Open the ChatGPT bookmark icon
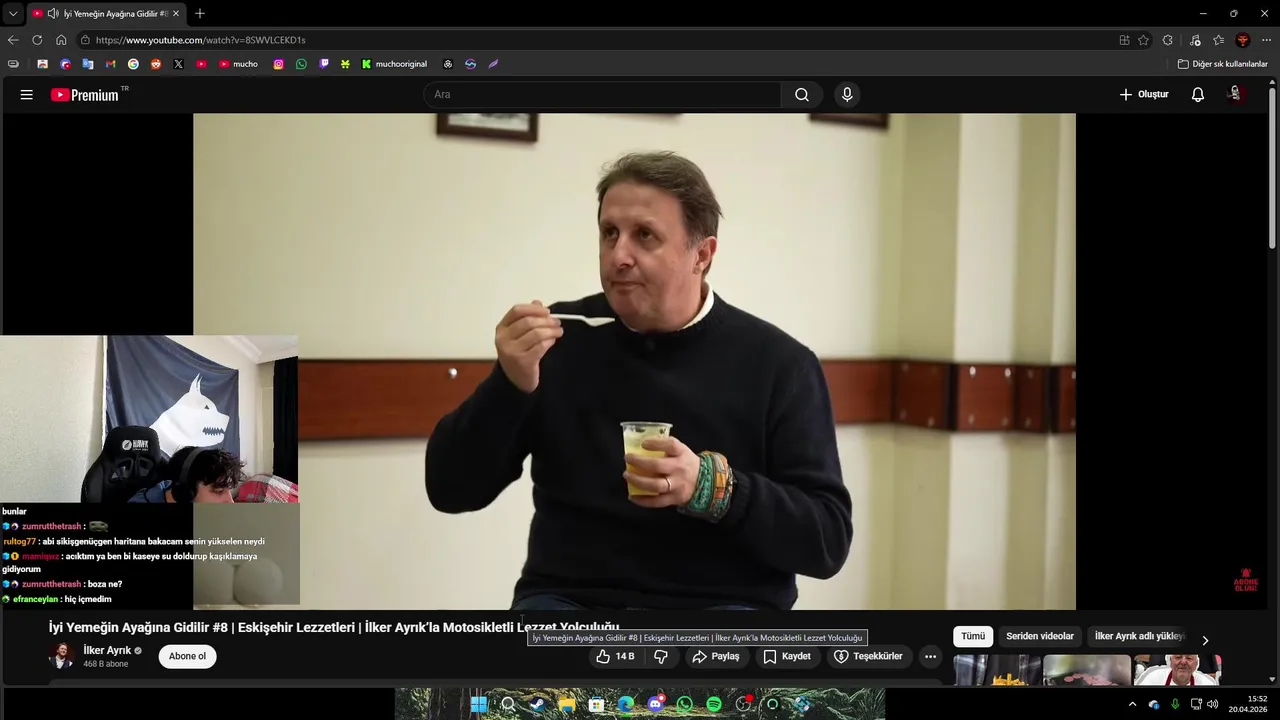 click(x=447, y=64)
